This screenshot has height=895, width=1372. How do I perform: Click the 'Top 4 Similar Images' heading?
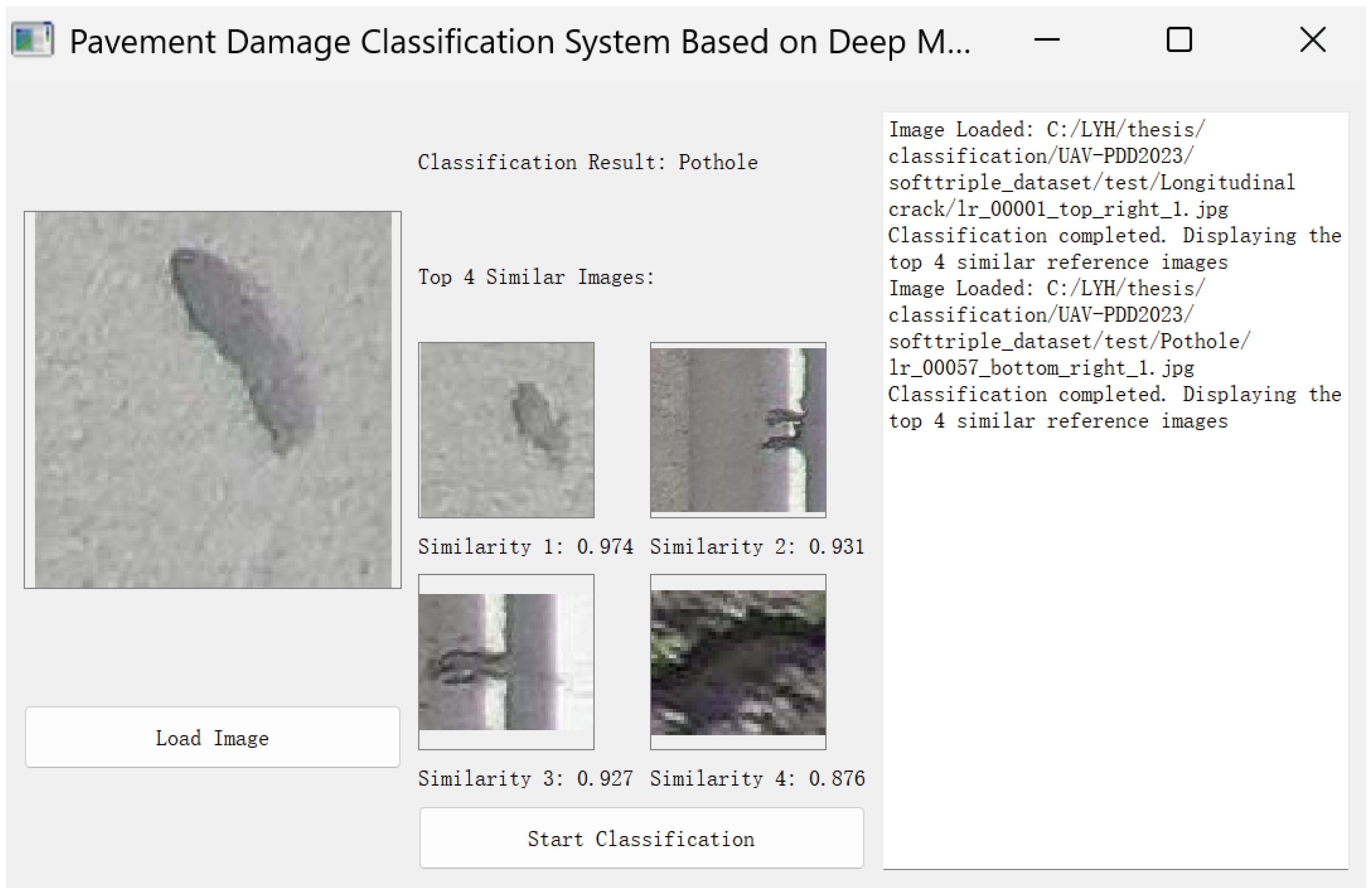click(536, 277)
